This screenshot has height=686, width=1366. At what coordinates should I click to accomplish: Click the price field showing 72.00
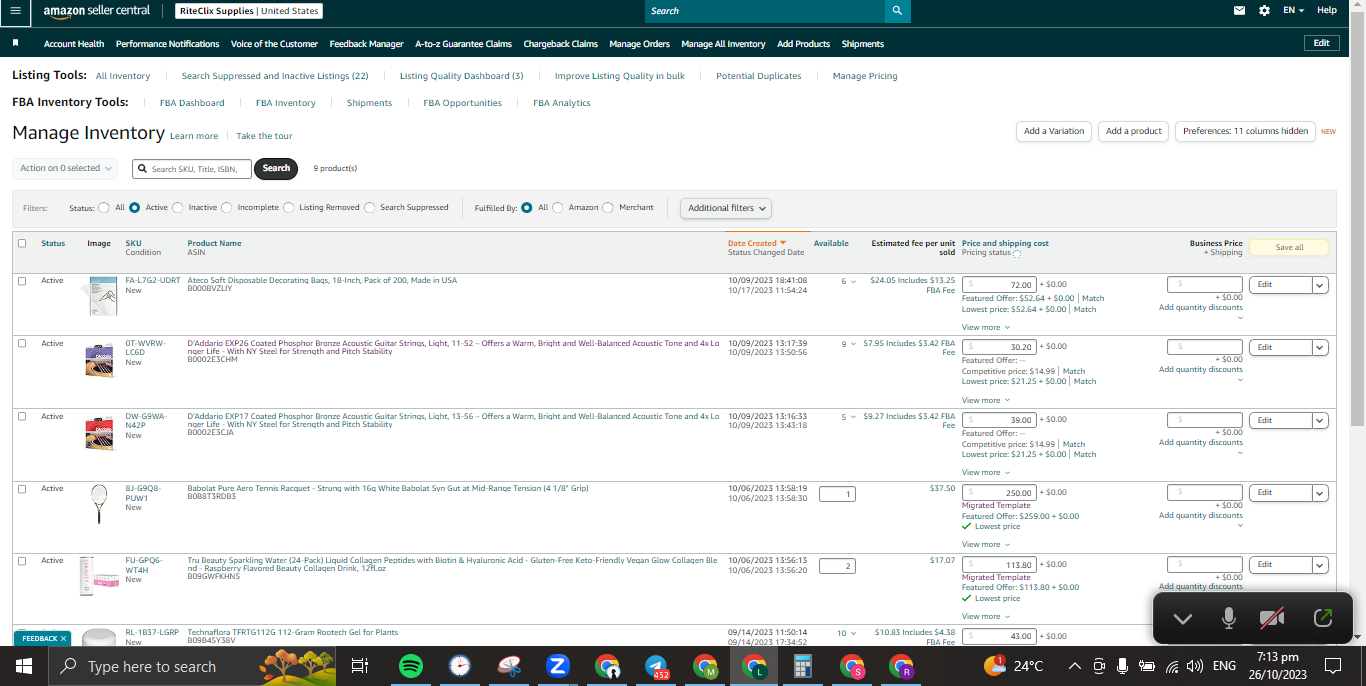coord(999,285)
